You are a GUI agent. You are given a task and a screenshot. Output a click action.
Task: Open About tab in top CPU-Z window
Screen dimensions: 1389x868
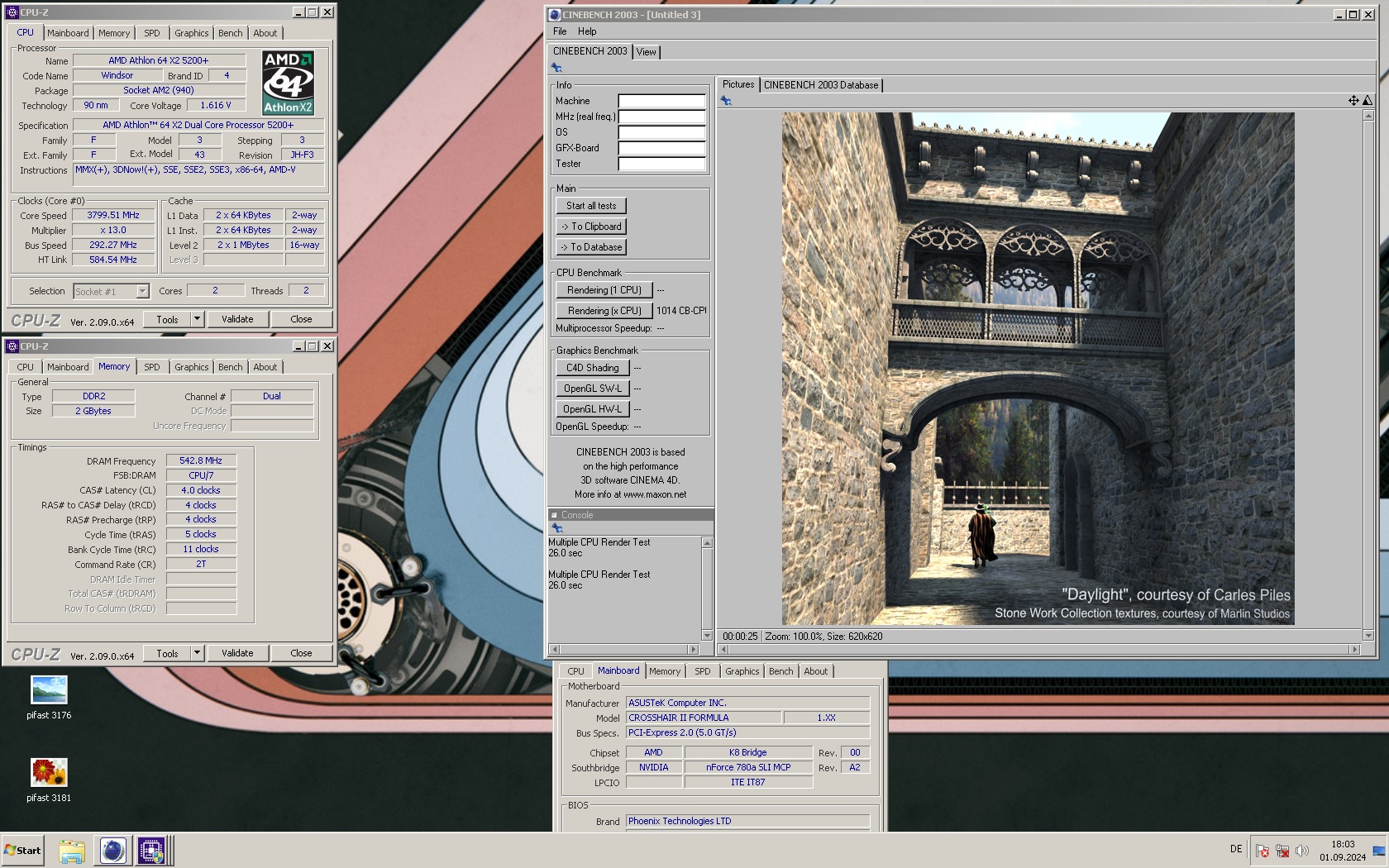(x=265, y=33)
